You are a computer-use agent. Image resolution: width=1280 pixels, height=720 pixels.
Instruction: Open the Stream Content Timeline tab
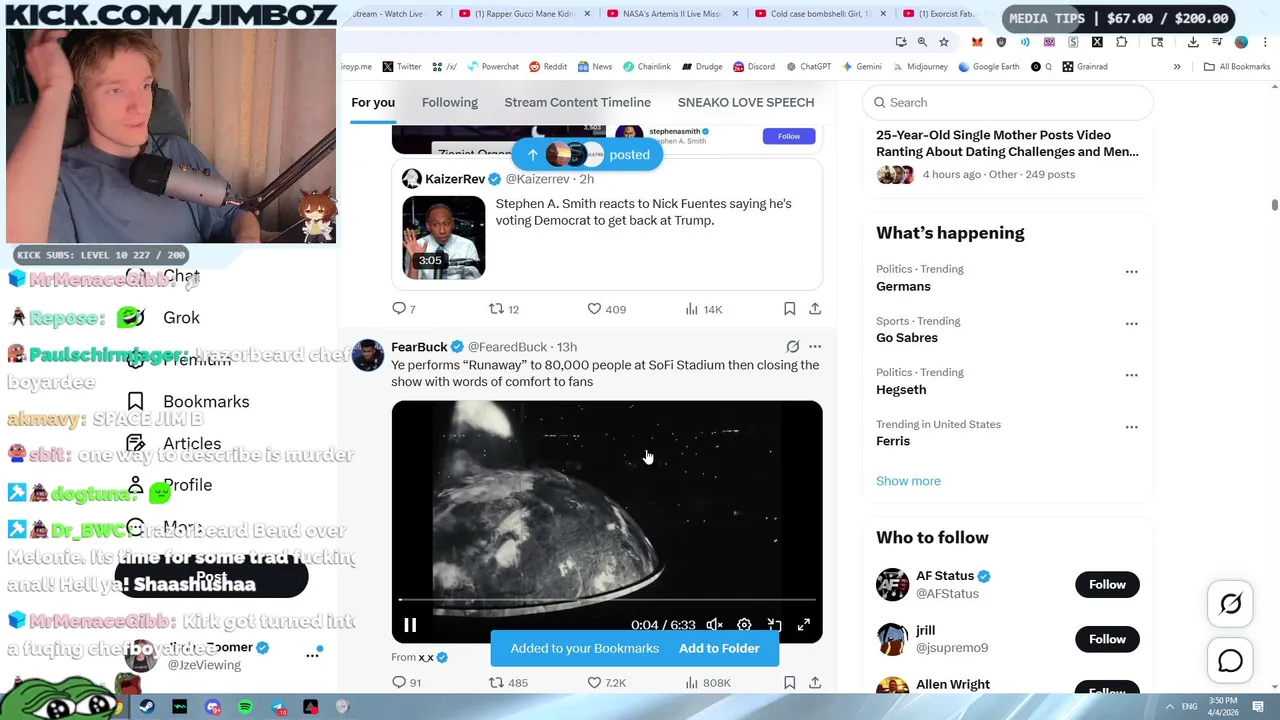[x=578, y=102]
